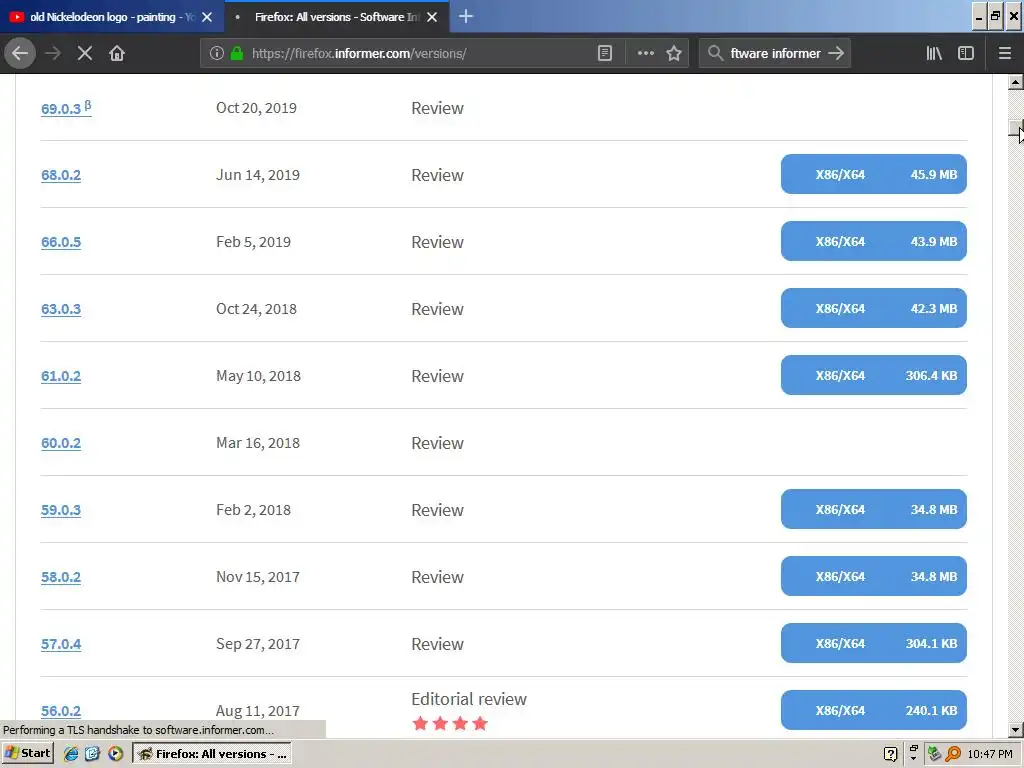The height and width of the screenshot is (768, 1024).
Task: Open version 68.0.2 link
Action: click(x=61, y=175)
